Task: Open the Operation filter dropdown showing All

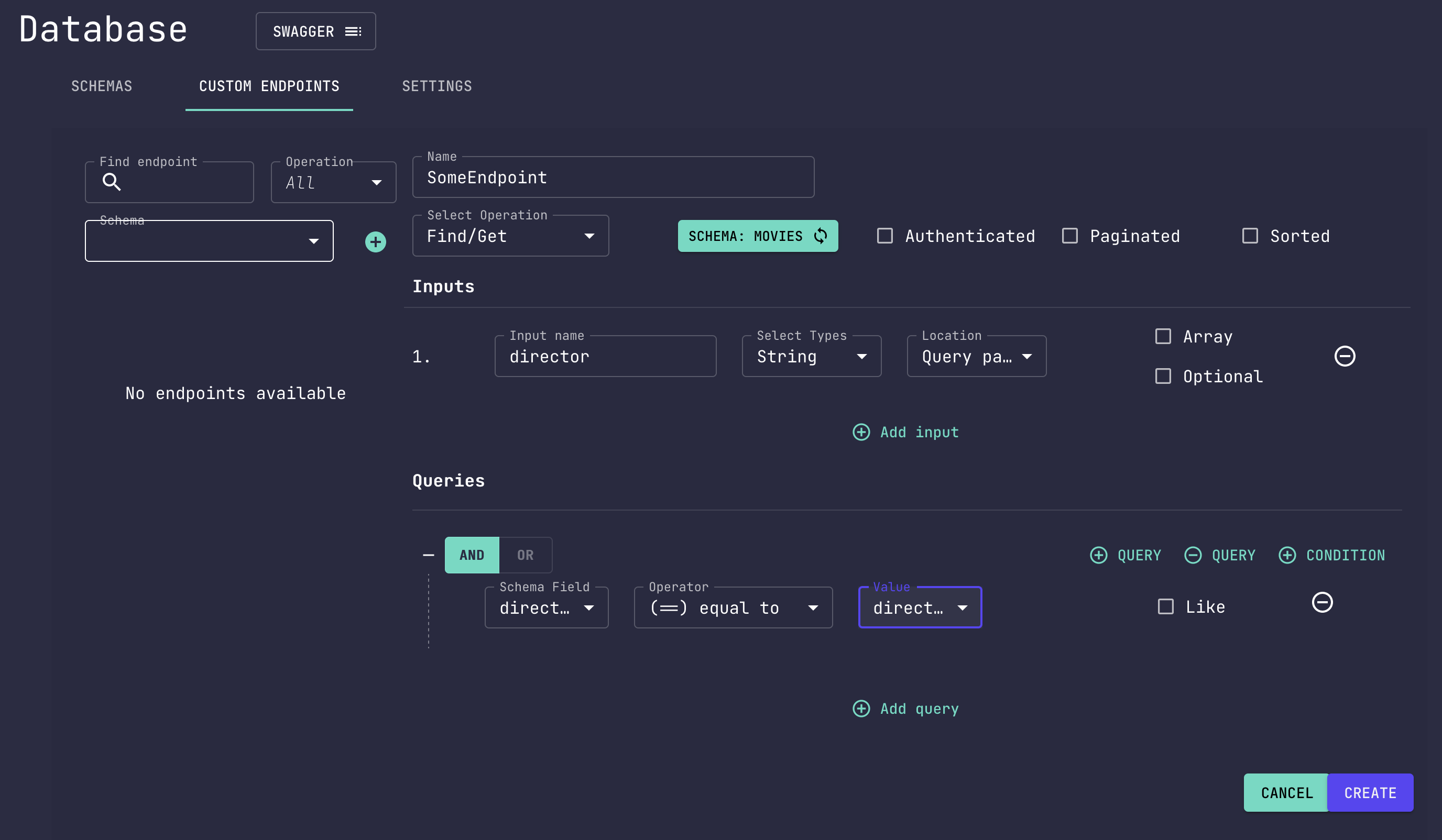Action: pos(334,182)
